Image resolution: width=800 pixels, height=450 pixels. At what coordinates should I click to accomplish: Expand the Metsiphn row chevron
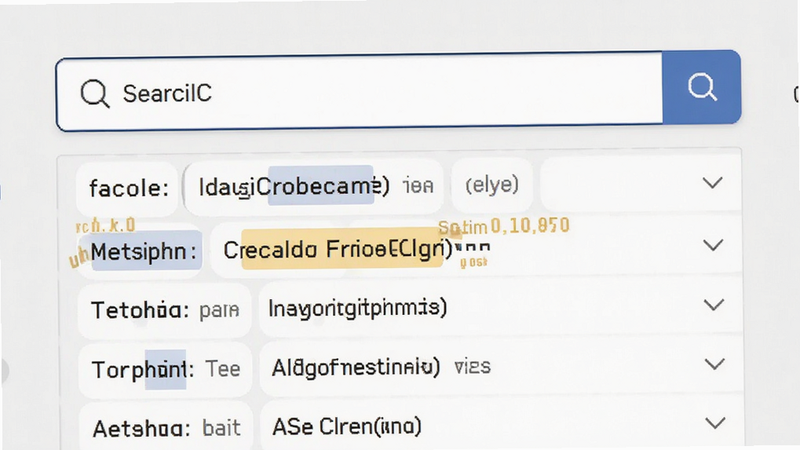[713, 245]
